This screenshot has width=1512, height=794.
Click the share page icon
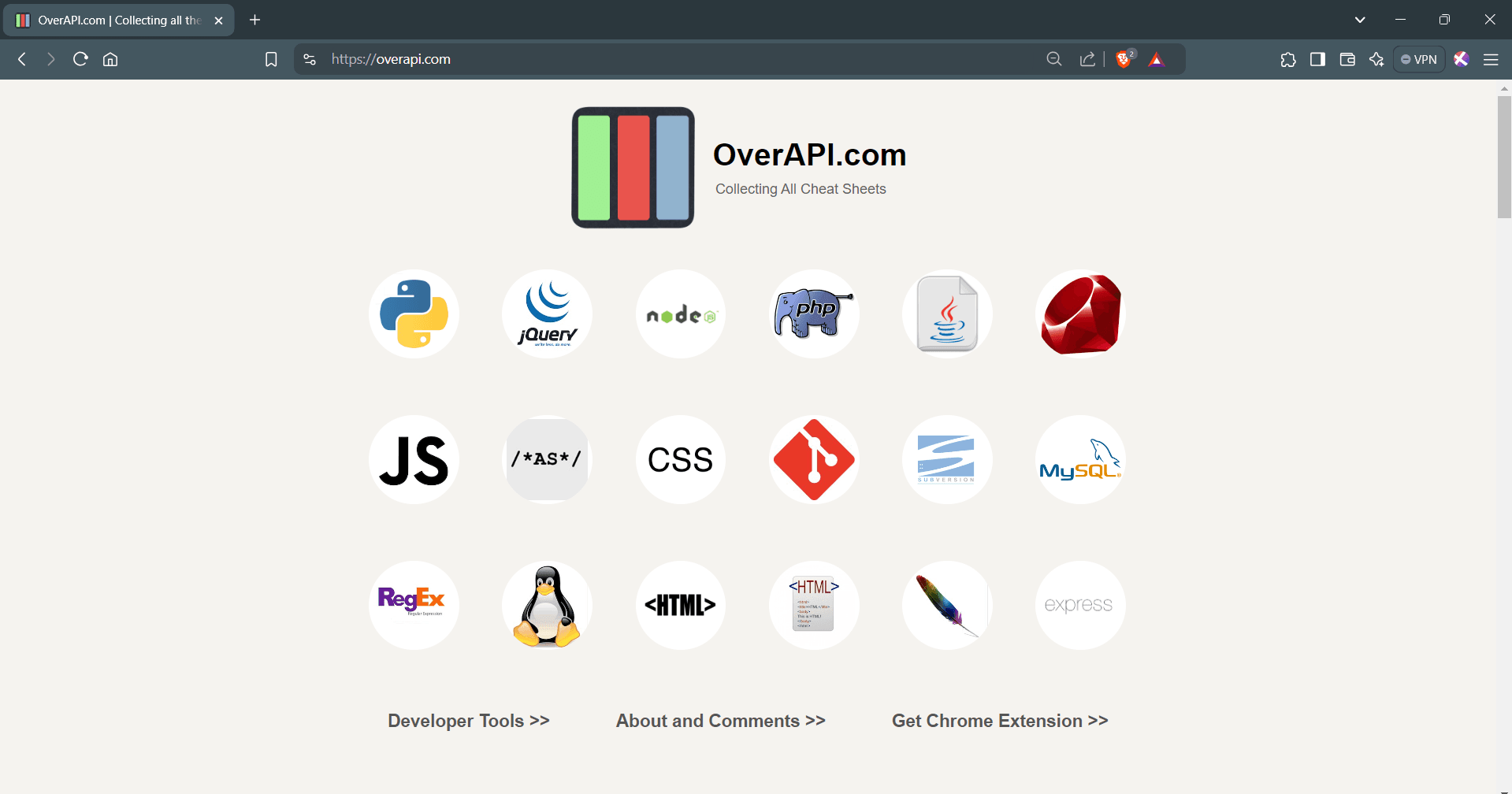pos(1087,59)
